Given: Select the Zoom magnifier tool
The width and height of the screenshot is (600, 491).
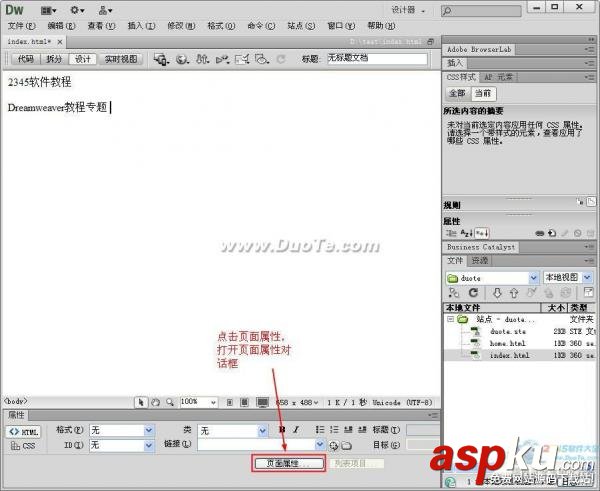Looking at the screenshot, I should pyautogui.click(x=170, y=402).
